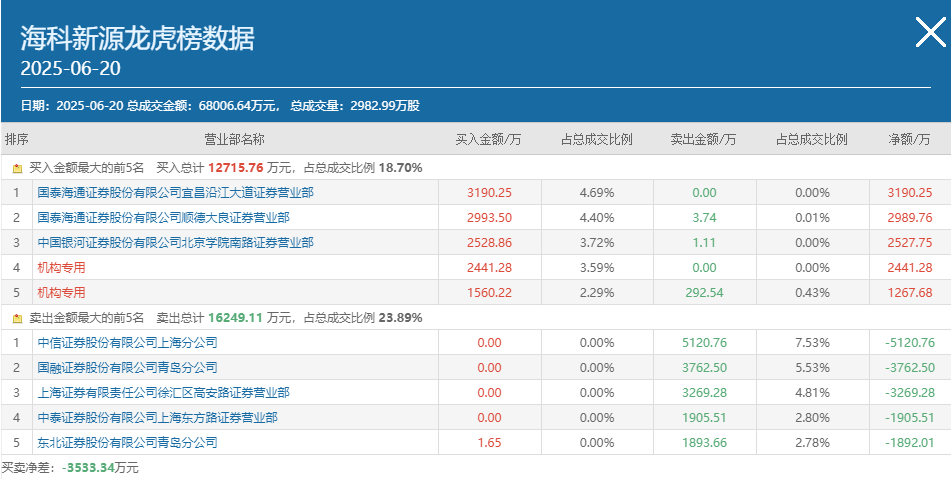Click 占总成交比例 header right of 买入金额/万
Screen dimensions: 951x479
point(597,139)
